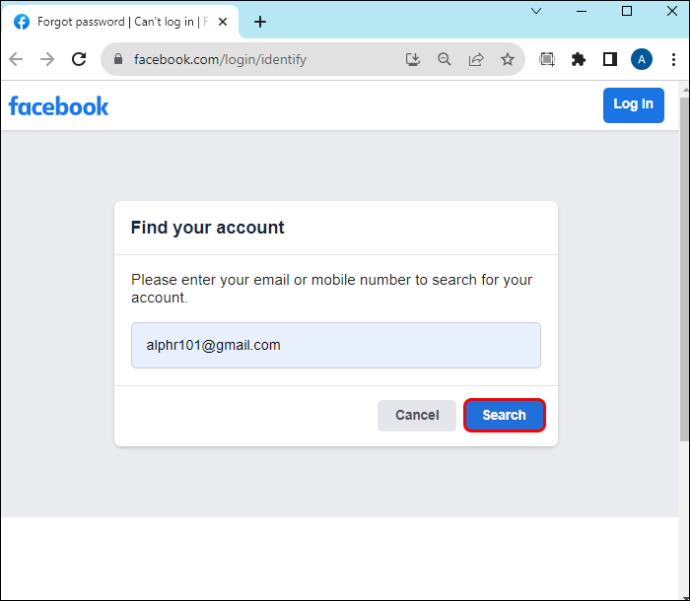Open profile avatar A menu
Image resolution: width=690 pixels, height=601 pixels.
[642, 59]
